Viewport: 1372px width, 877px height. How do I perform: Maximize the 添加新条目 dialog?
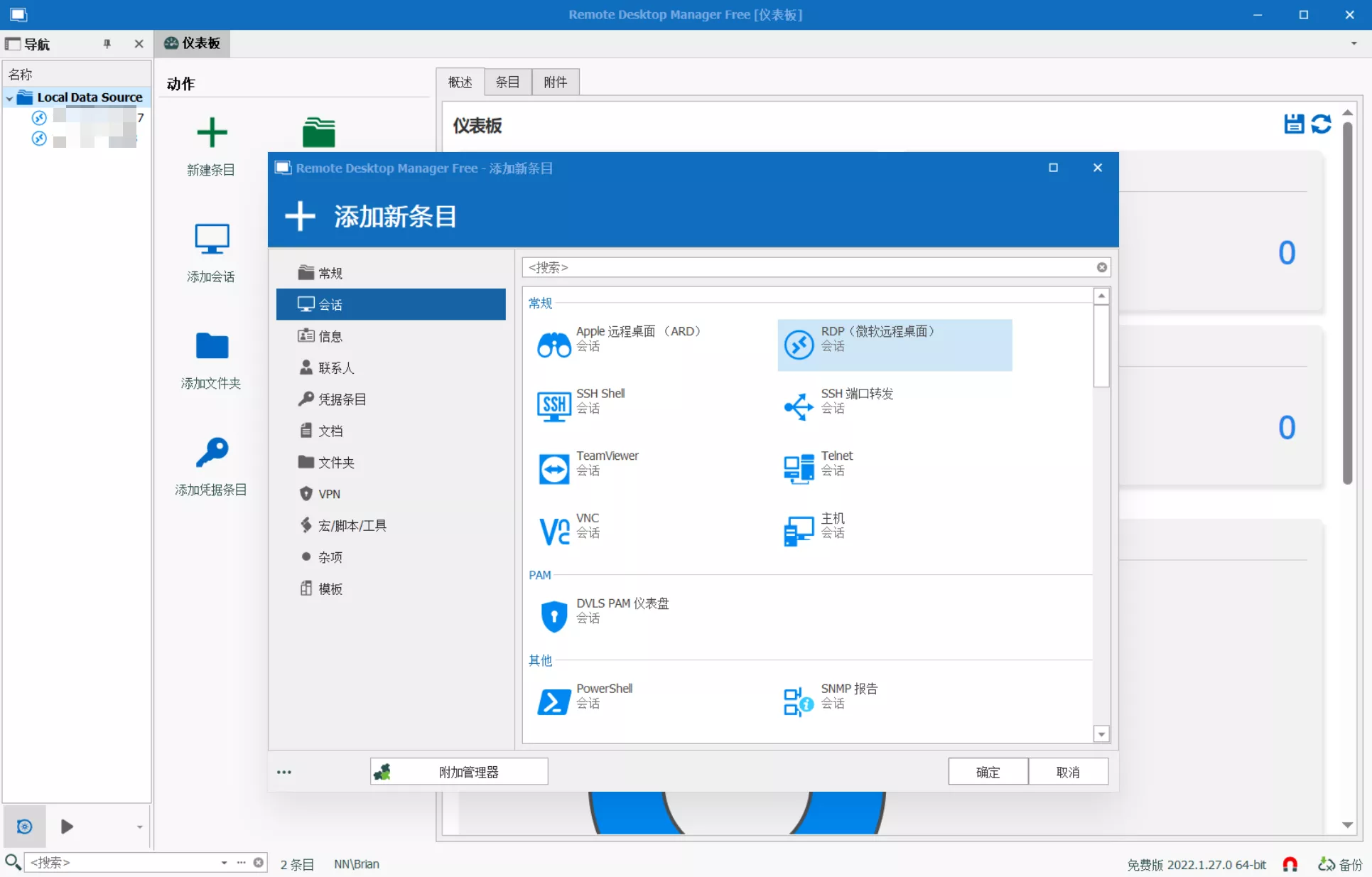tap(1053, 168)
